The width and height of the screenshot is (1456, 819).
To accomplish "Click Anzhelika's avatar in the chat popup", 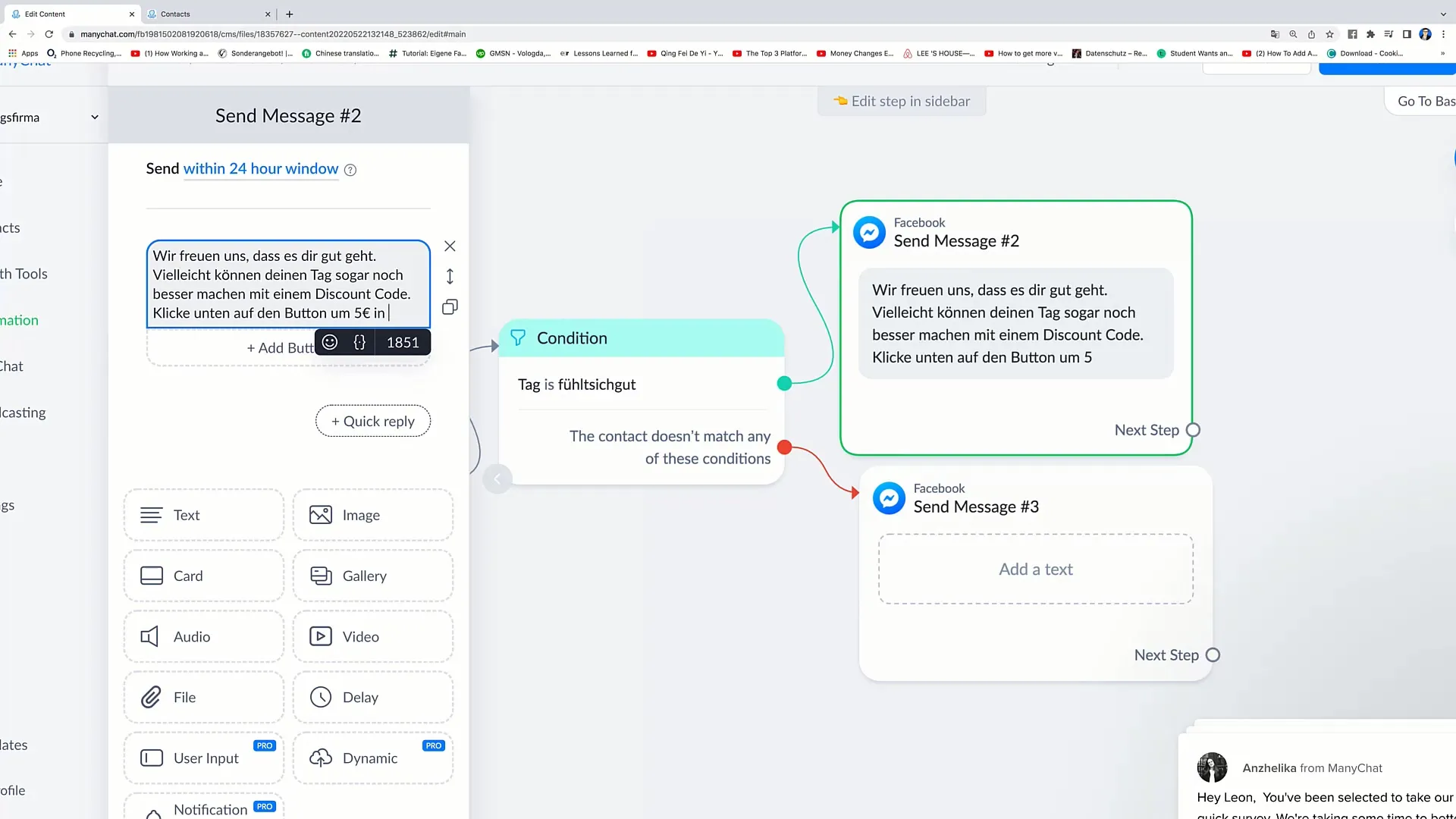I will 1212,767.
